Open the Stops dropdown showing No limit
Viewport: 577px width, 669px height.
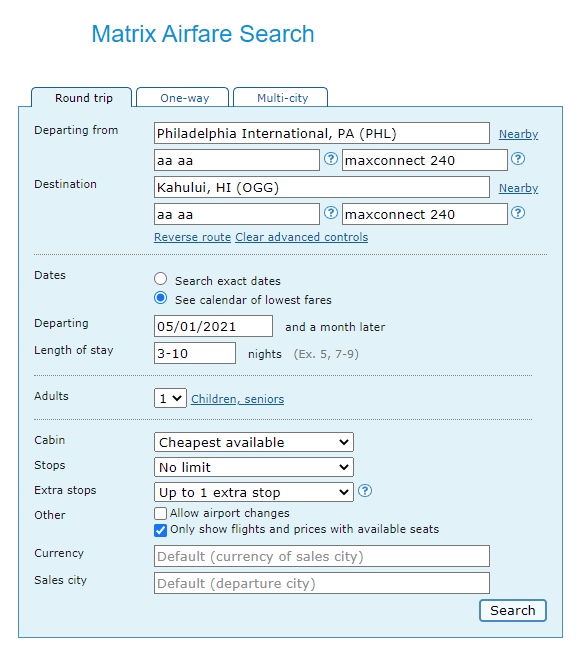coord(254,468)
